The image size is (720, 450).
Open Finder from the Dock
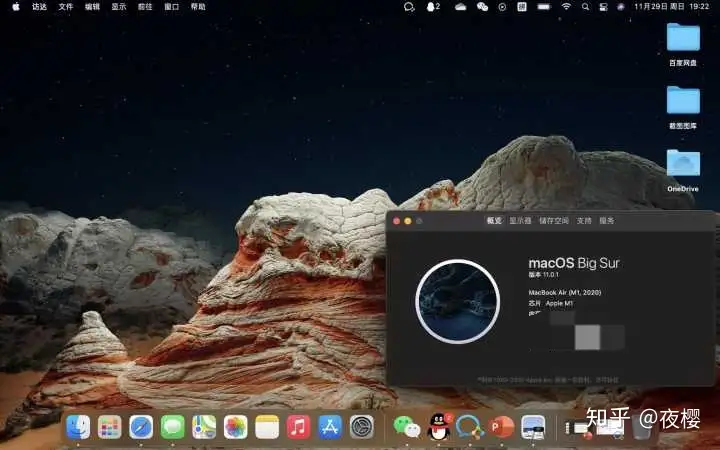coord(78,427)
